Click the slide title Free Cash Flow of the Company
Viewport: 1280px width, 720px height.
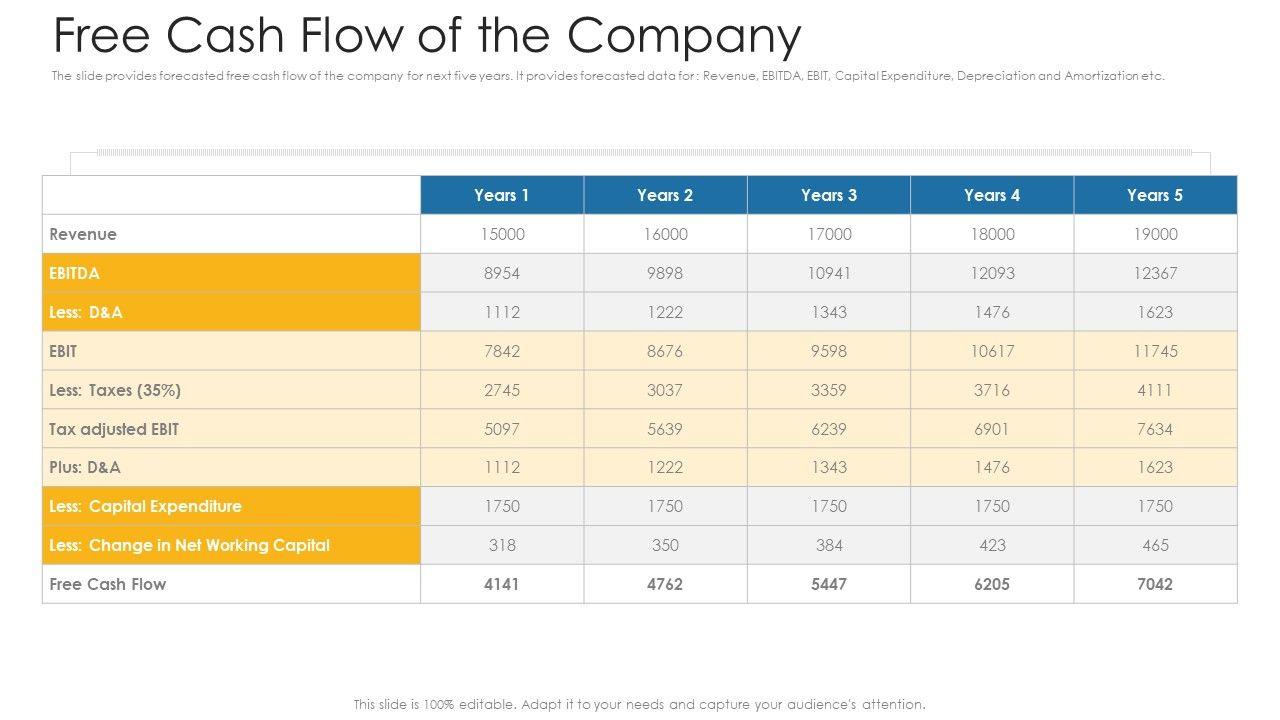click(427, 36)
